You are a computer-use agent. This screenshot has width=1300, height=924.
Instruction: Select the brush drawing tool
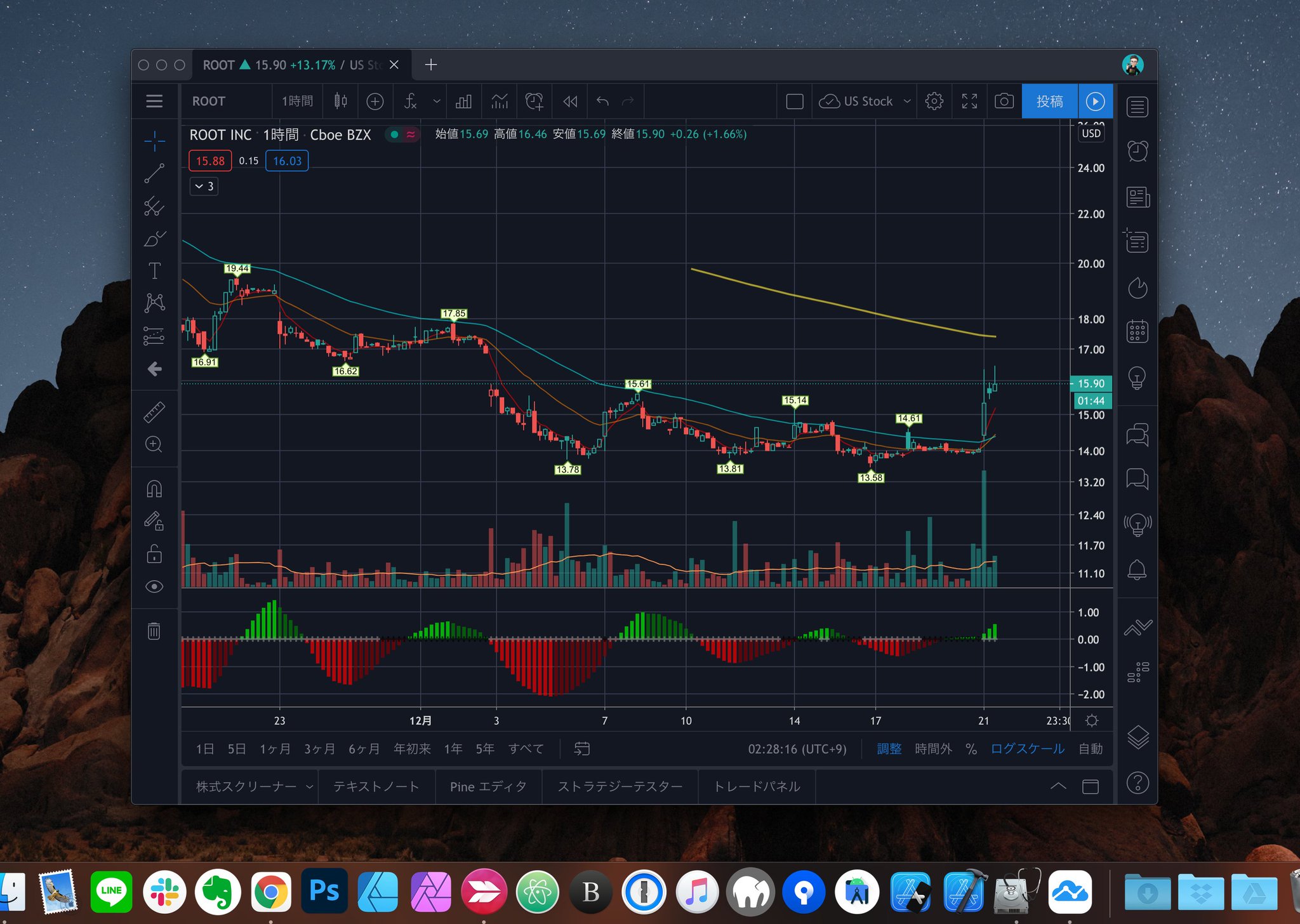[x=154, y=239]
